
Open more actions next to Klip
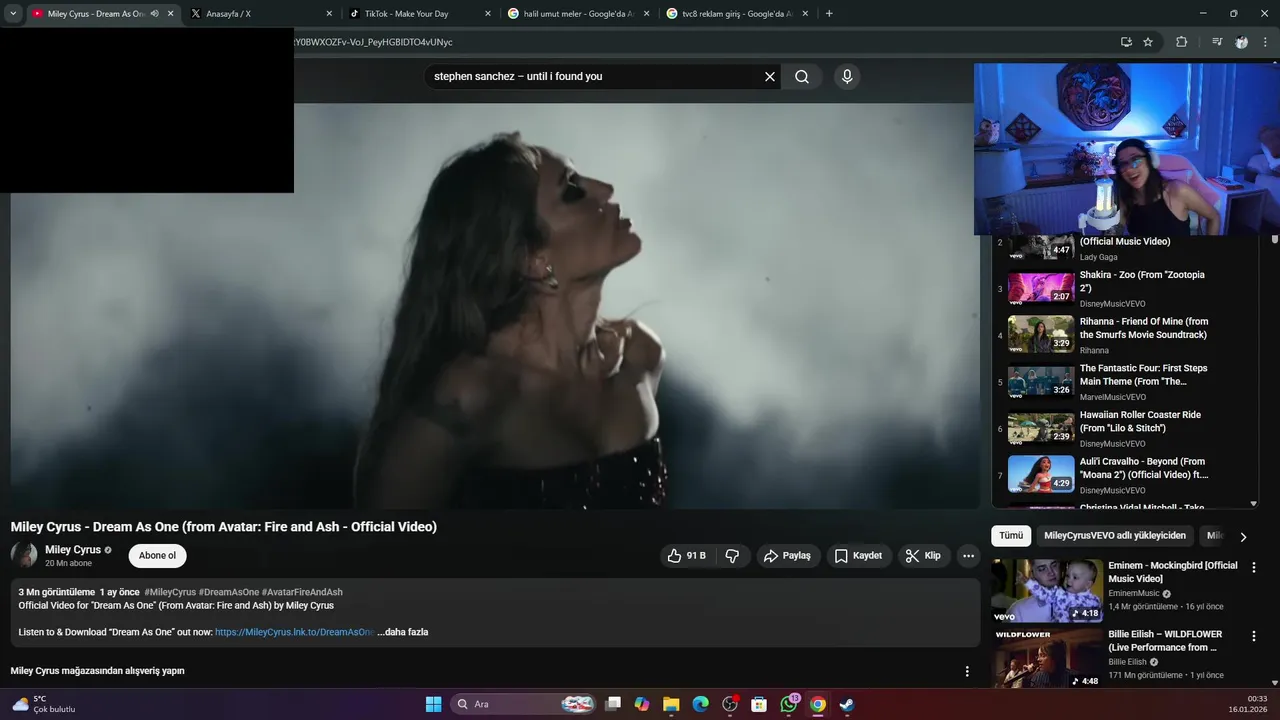coord(968,556)
